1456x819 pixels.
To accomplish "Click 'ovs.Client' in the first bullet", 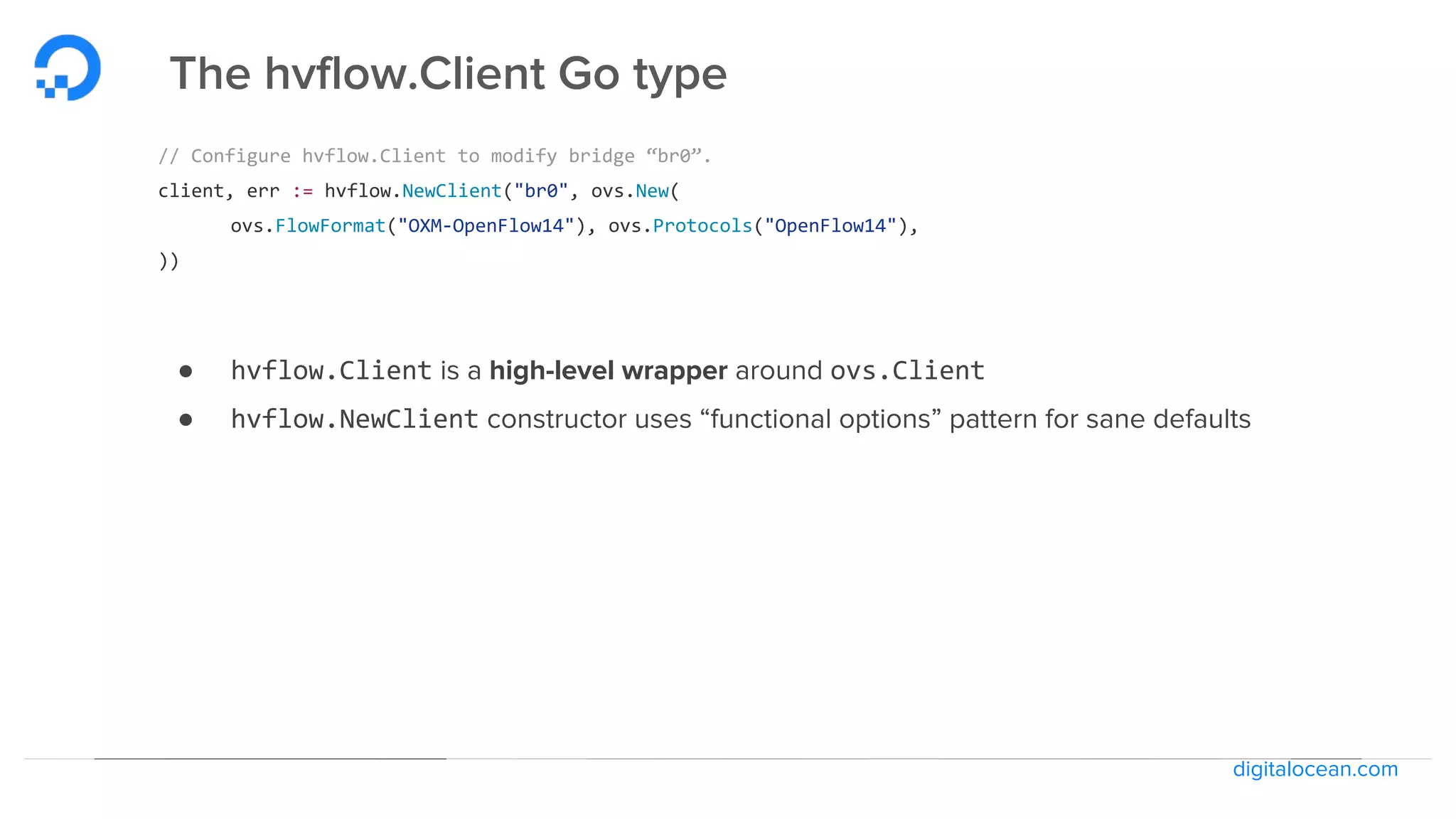I will (907, 371).
